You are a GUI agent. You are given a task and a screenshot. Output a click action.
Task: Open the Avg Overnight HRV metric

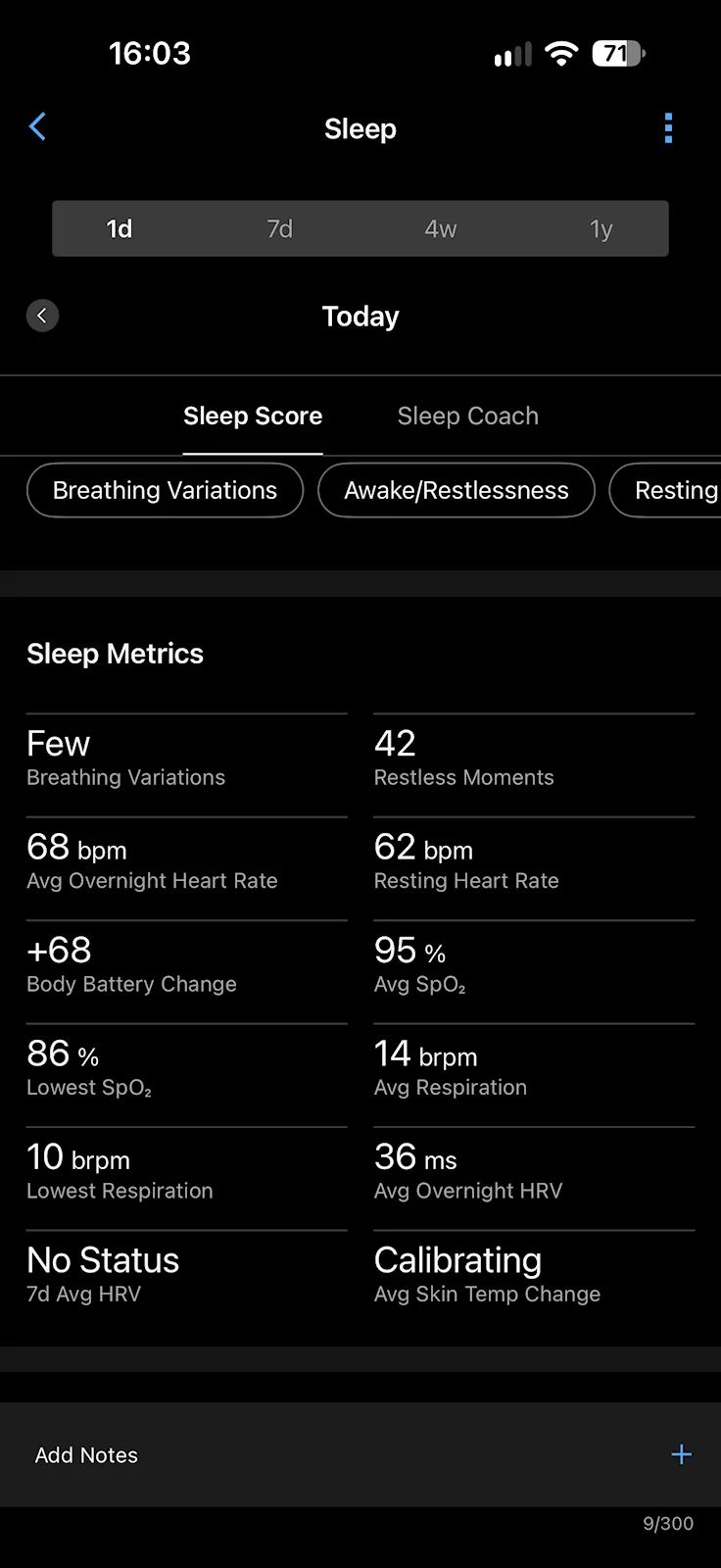(x=534, y=1173)
